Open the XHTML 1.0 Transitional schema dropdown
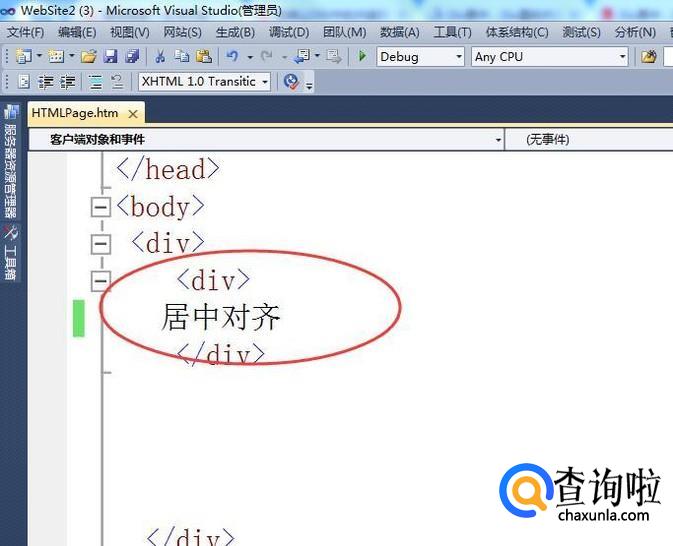 pyautogui.click(x=205, y=82)
